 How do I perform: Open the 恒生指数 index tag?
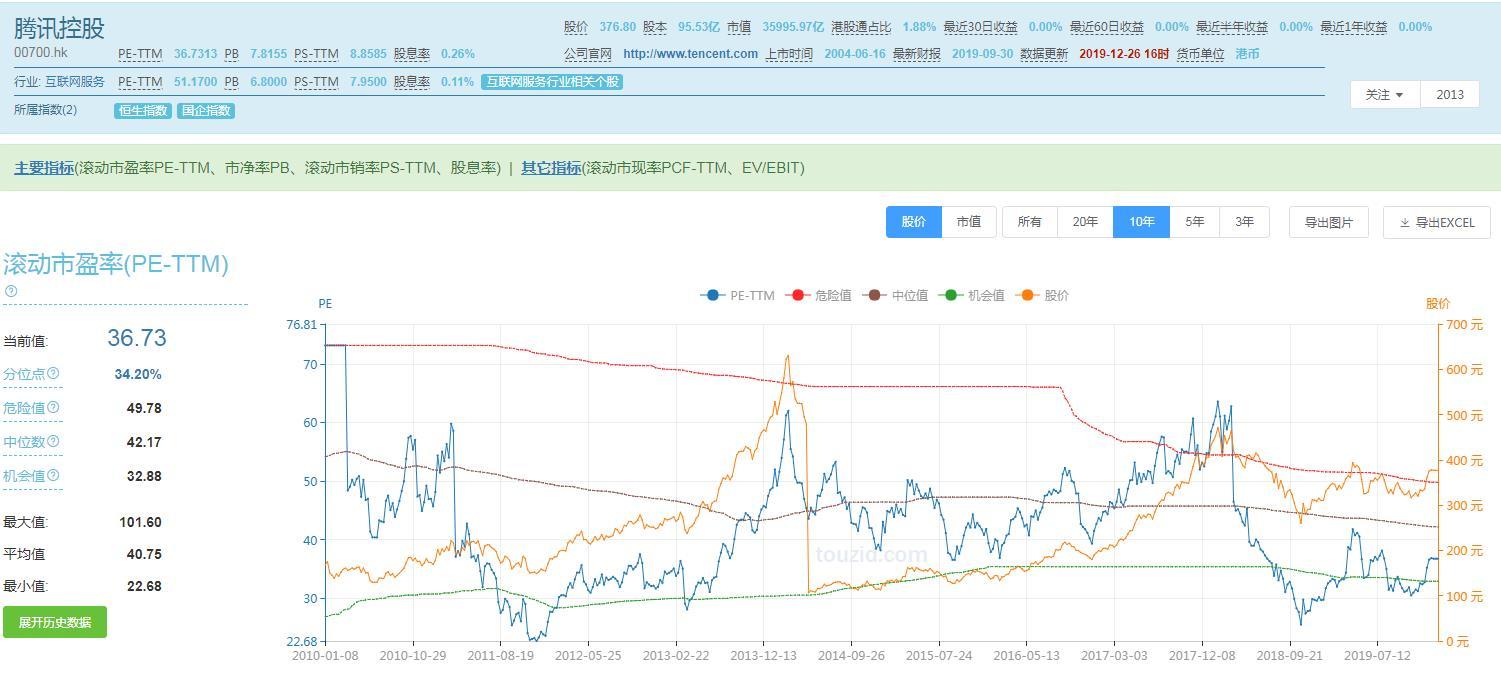[142, 111]
